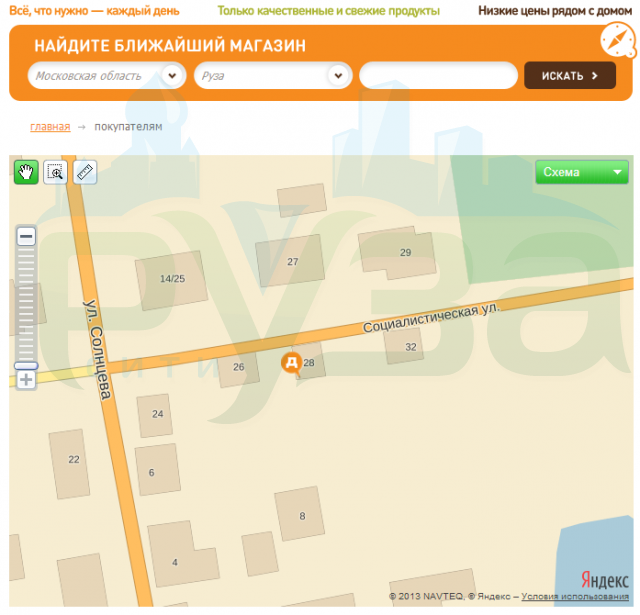Go to главная breadcrumb link
Viewport: 640px width, 615px height.
click(x=50, y=127)
